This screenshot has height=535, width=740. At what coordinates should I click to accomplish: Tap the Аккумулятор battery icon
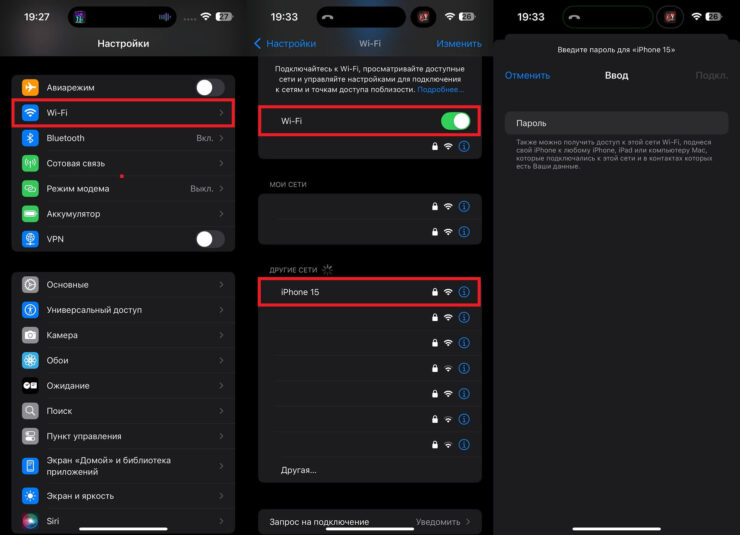point(30,214)
